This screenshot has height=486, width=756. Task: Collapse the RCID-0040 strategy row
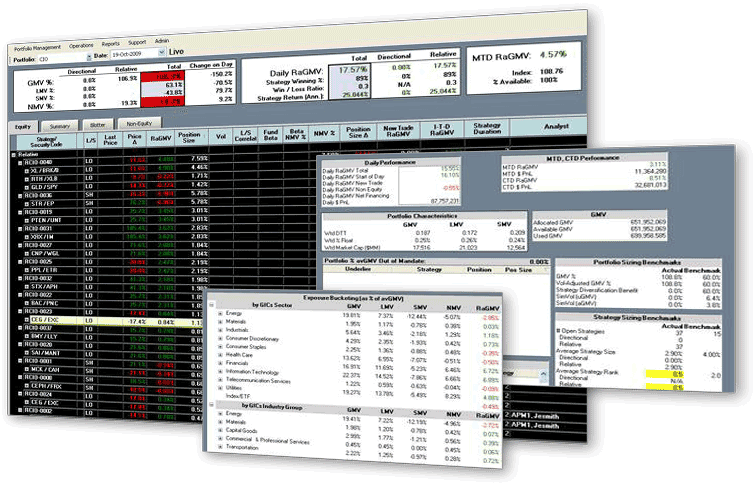click(20, 163)
